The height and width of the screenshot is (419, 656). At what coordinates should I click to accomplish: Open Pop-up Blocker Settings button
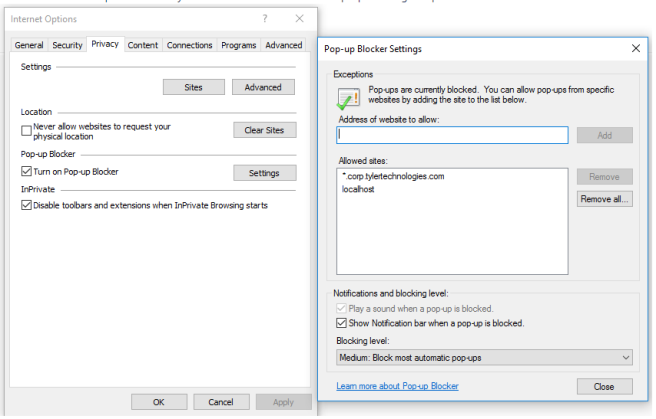[x=264, y=173]
